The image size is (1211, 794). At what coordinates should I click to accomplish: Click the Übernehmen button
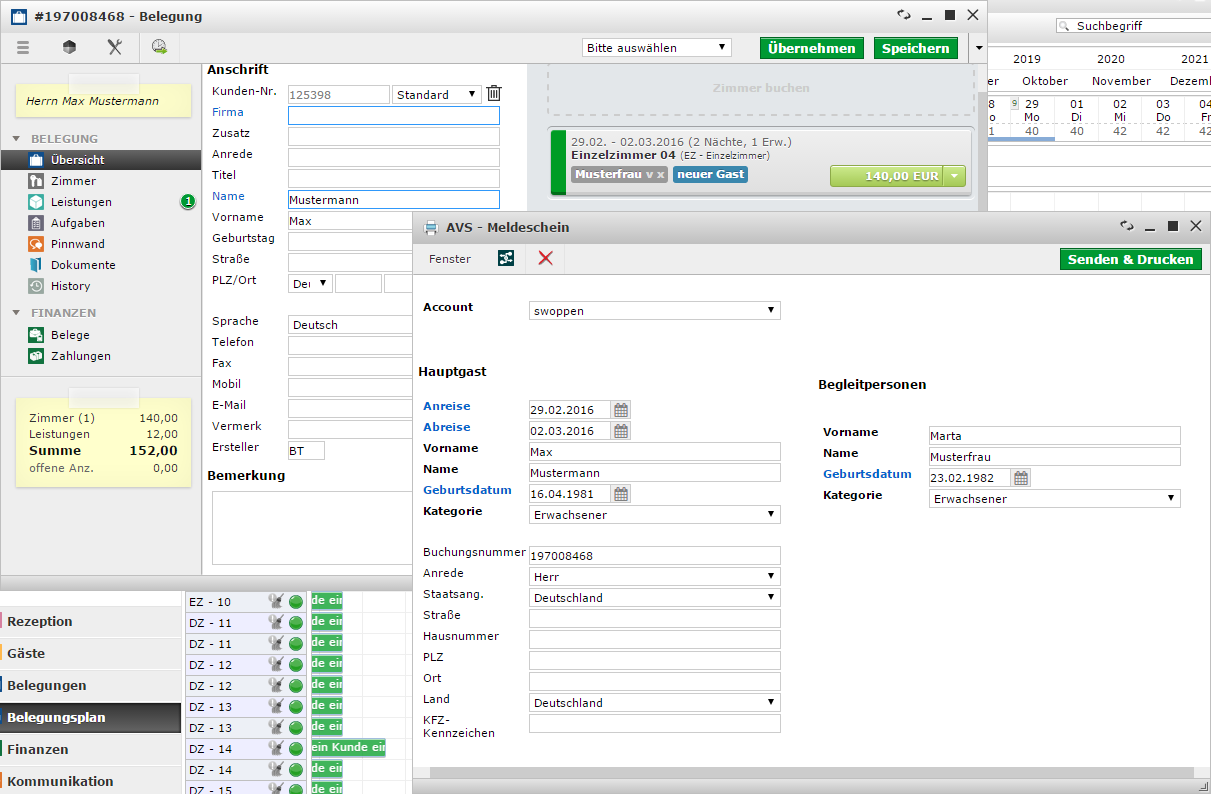812,48
